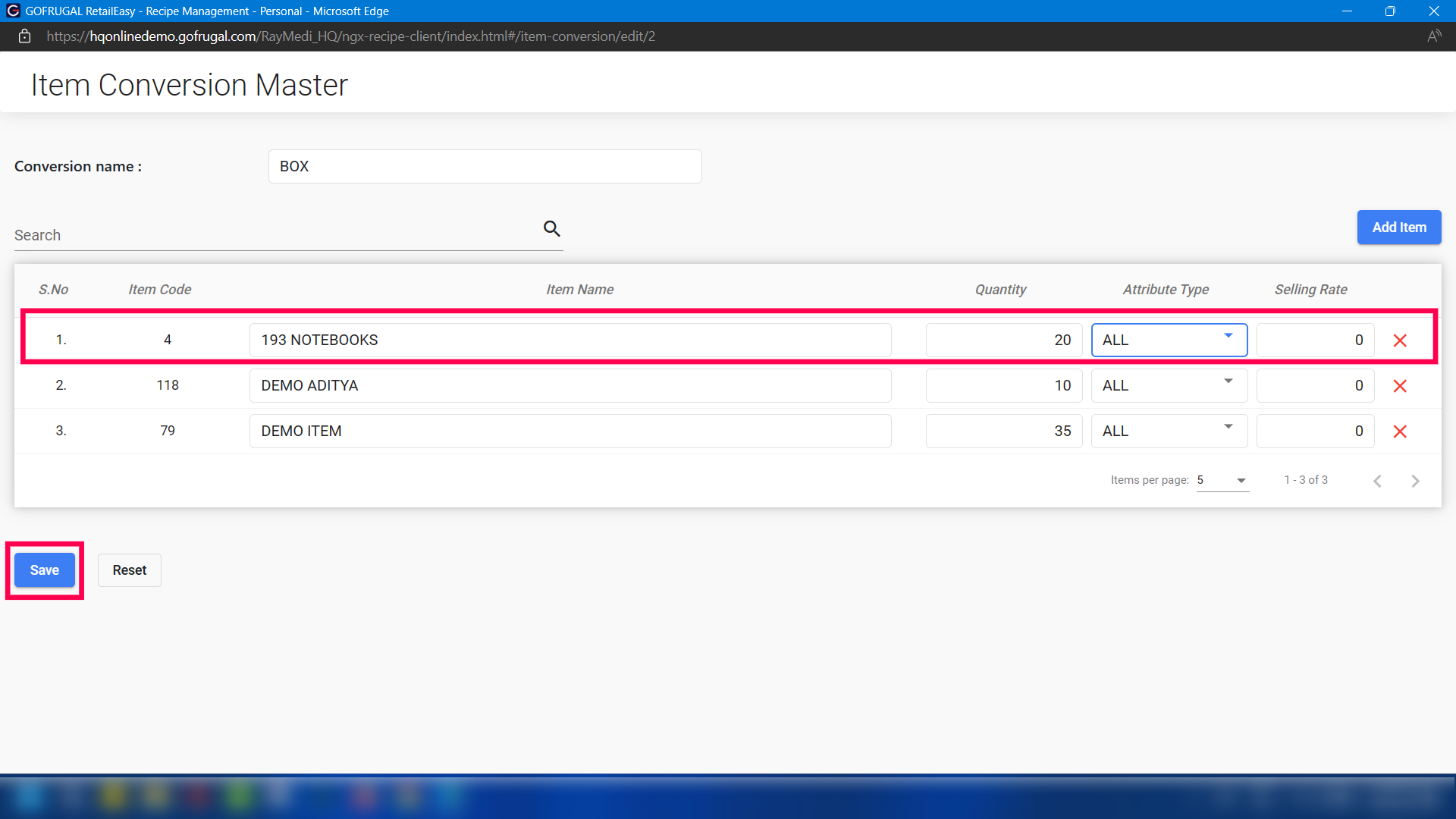Click into the Search field
This screenshot has height=819, width=1456.
(273, 235)
